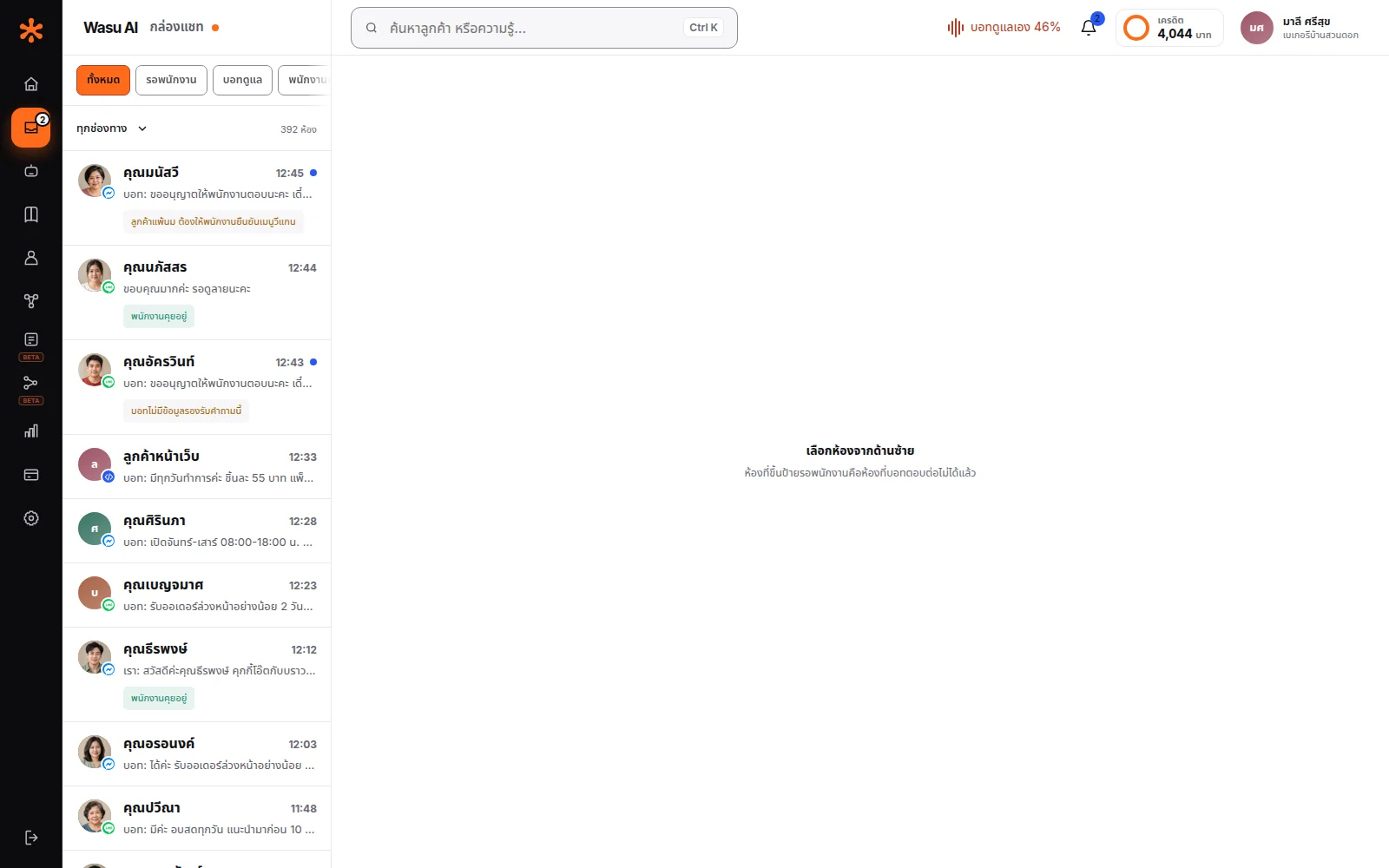This screenshot has width=1389, height=868.
Task: Open the integrations branch icon in sidebar
Action: (31, 301)
